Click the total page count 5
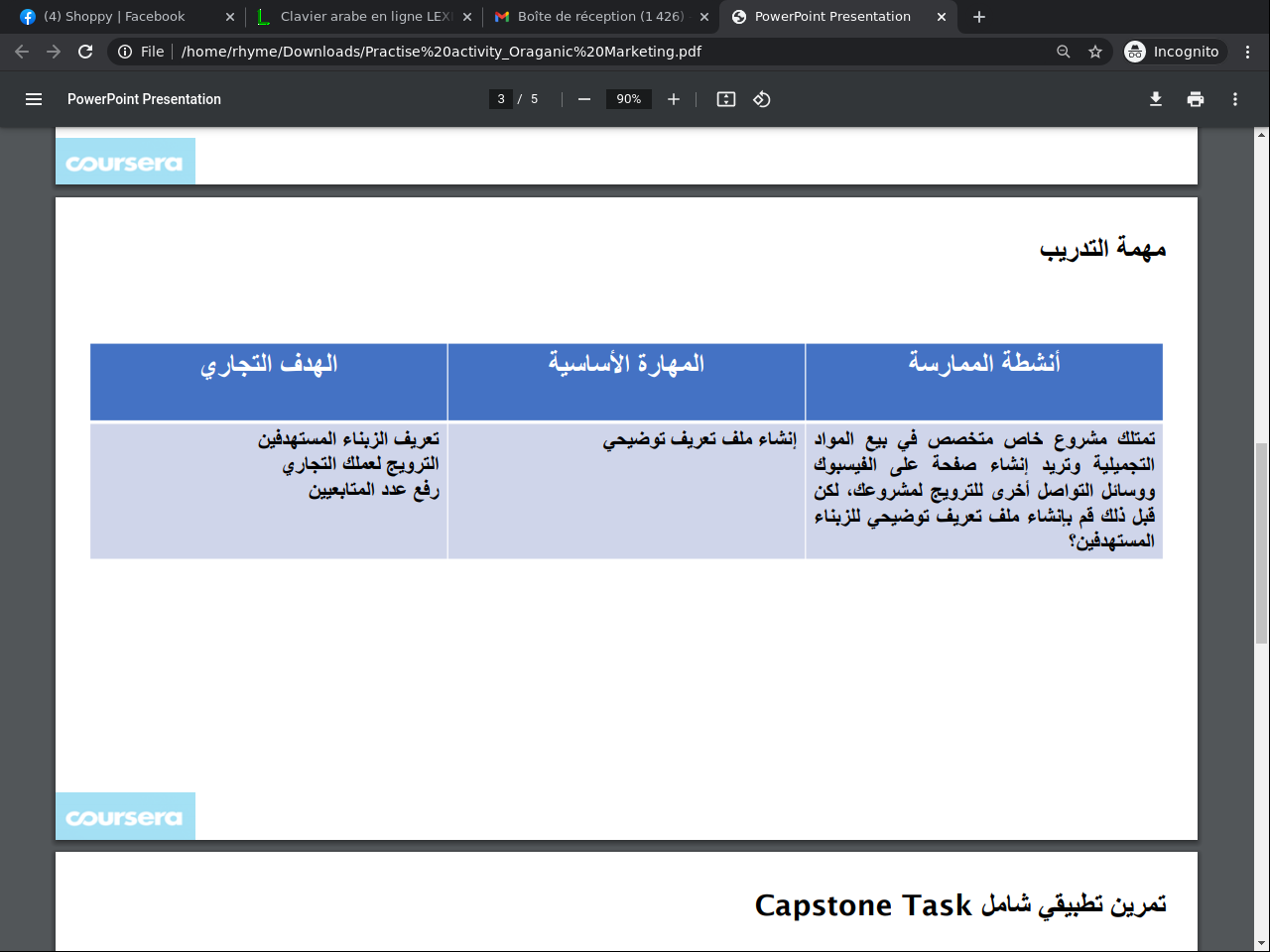The height and width of the screenshot is (952, 1270). (x=534, y=99)
